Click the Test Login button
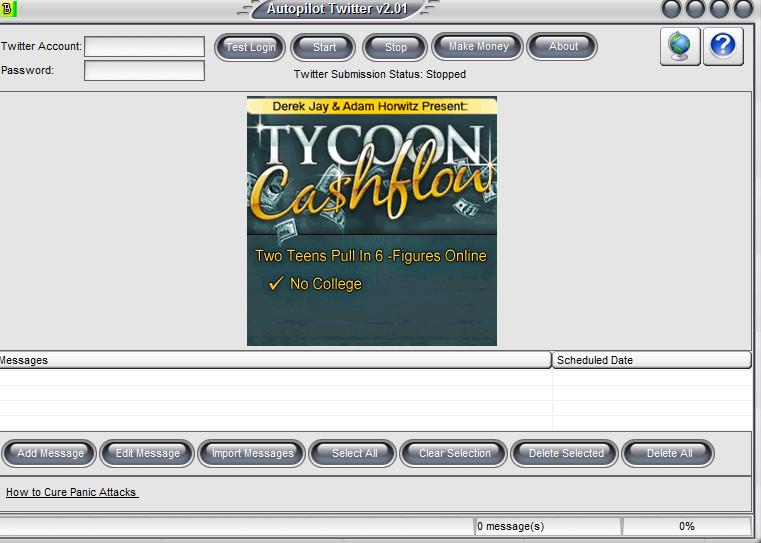The image size is (761, 543). pyautogui.click(x=250, y=47)
